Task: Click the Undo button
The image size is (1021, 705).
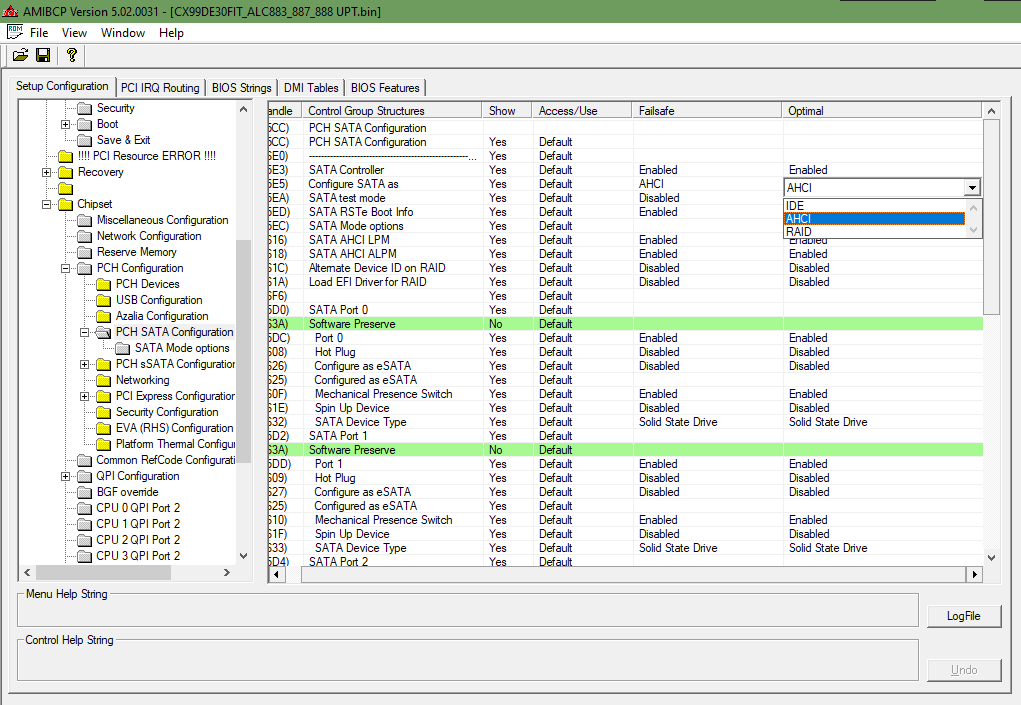Action: point(964,670)
